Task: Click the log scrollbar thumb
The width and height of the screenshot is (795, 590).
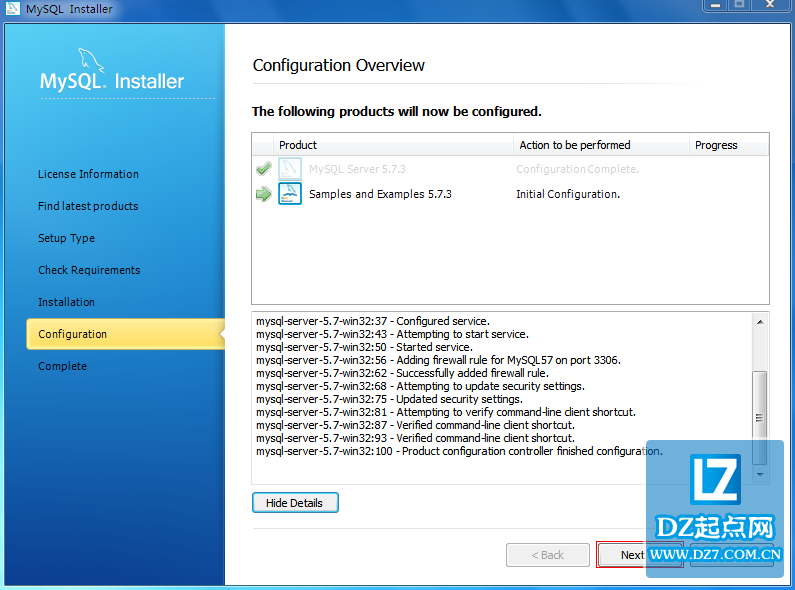Action: coord(760,418)
